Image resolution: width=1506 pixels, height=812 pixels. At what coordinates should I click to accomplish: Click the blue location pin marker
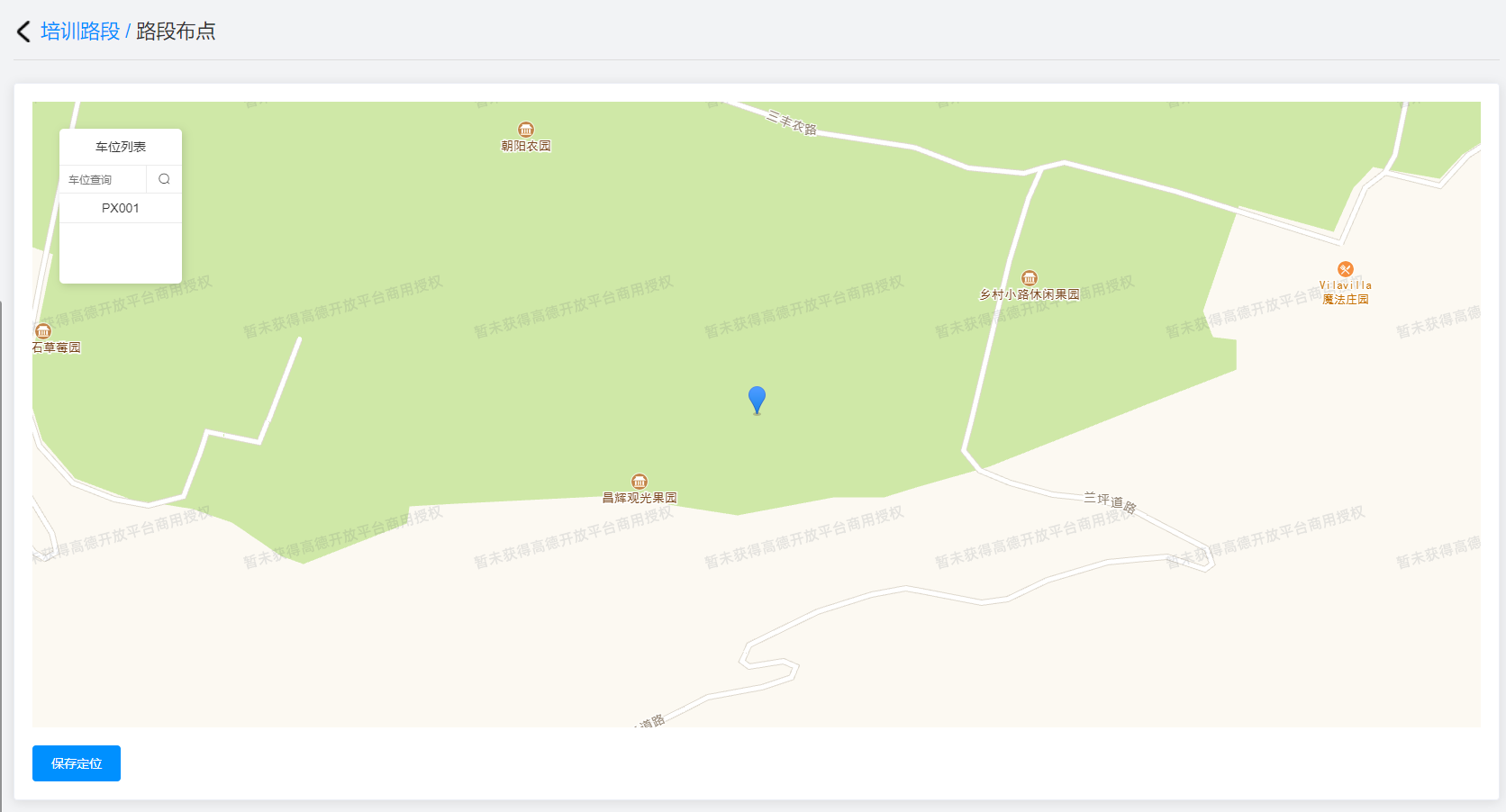[x=758, y=400]
